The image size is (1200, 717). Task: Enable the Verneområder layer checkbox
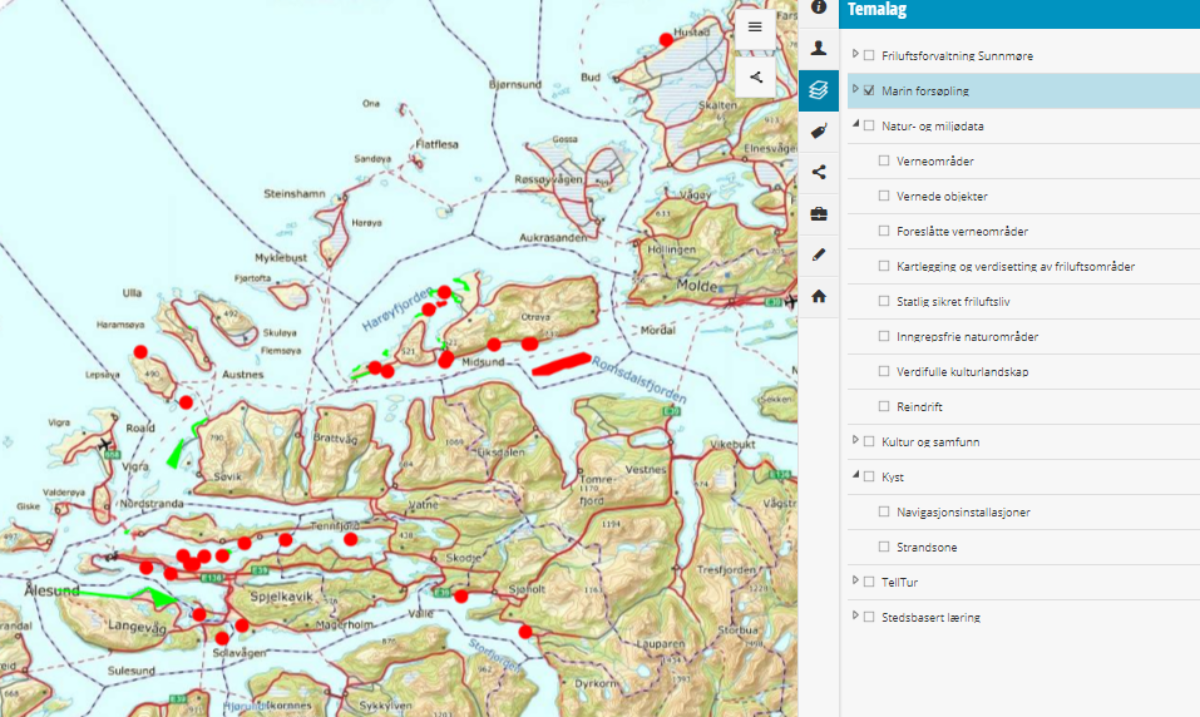[x=884, y=161]
